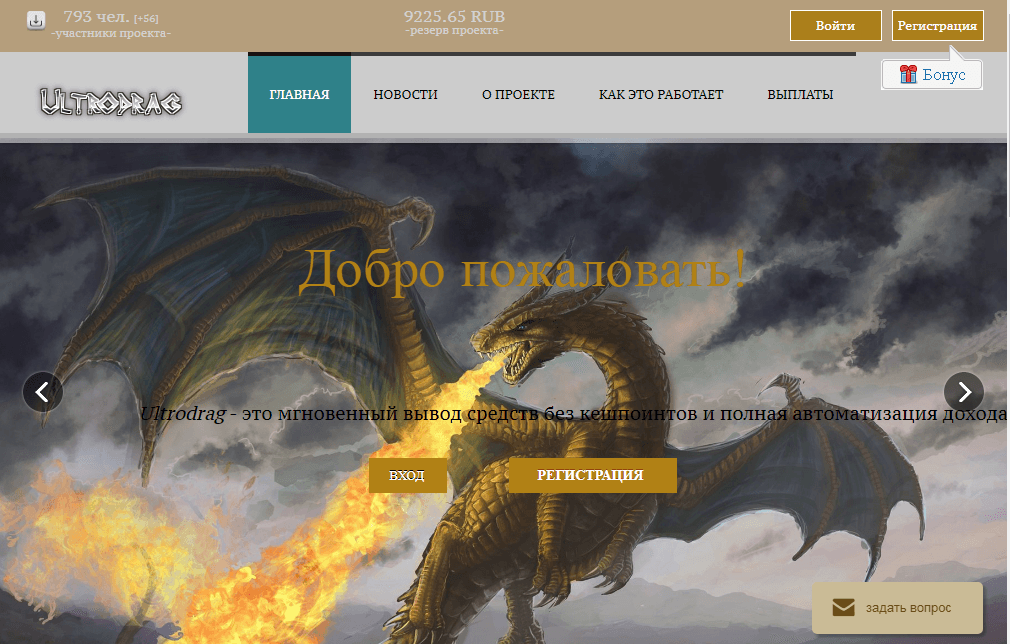This screenshot has width=1010, height=644.
Task: Open the задать вопрос chat button
Action: 897,607
